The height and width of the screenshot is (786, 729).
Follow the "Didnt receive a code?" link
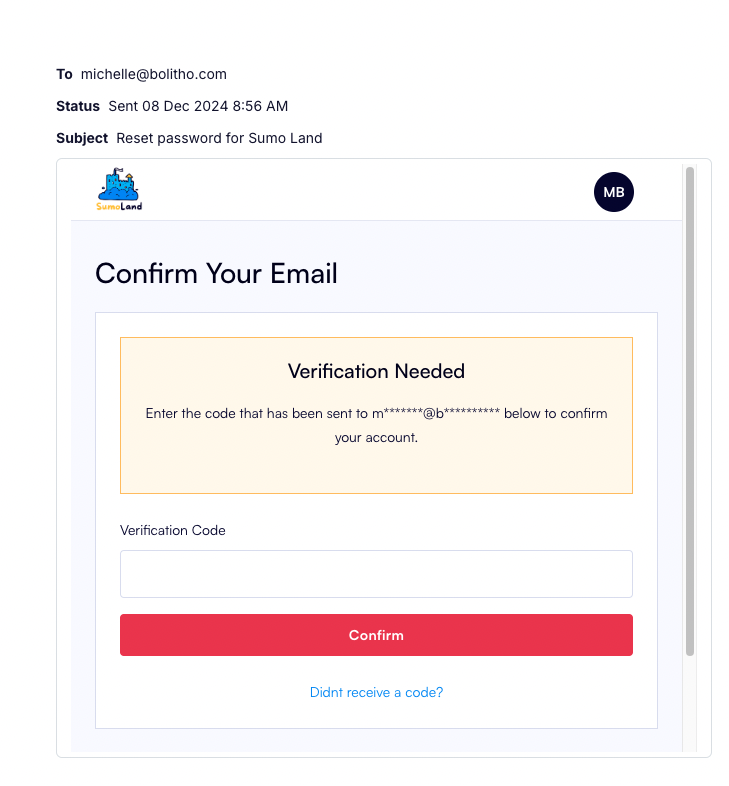point(376,692)
